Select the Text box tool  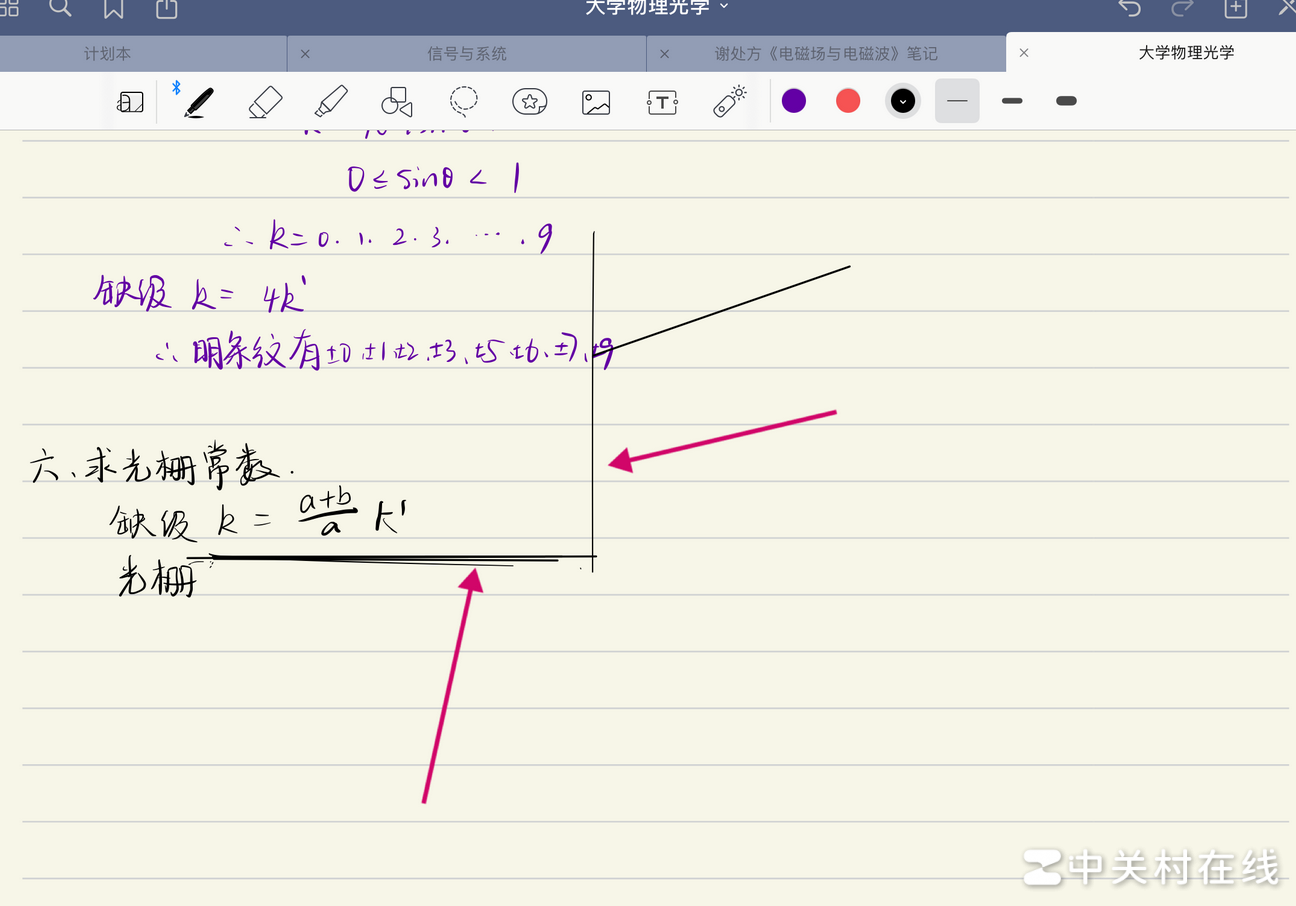coord(662,102)
